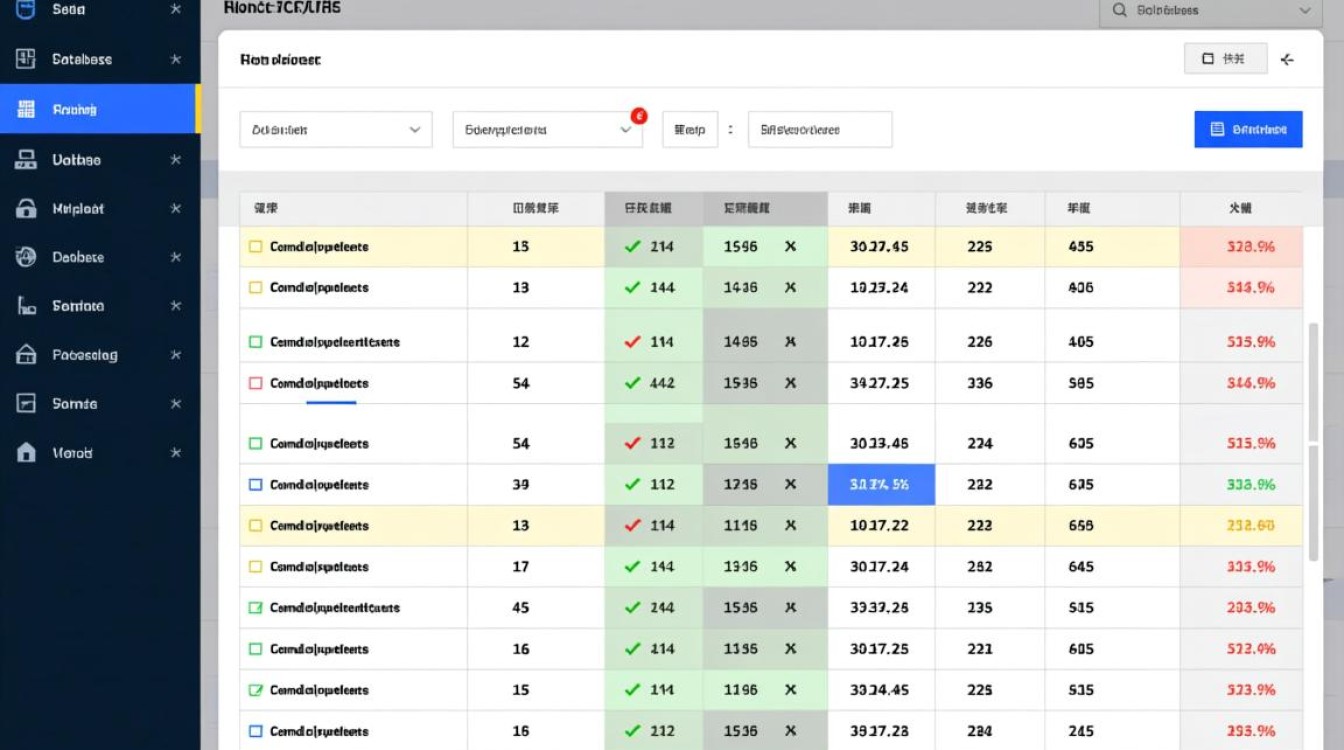Click the X next to Pabosolog
The width and height of the screenshot is (1344, 750).
tap(176, 354)
